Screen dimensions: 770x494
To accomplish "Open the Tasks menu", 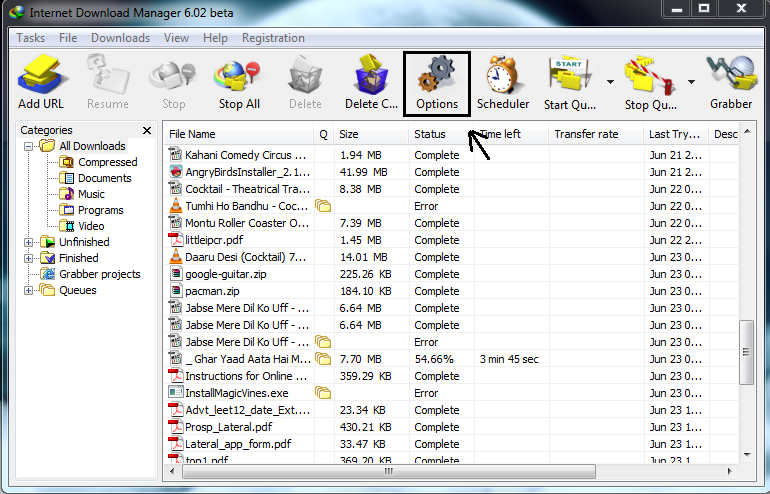I will point(30,38).
